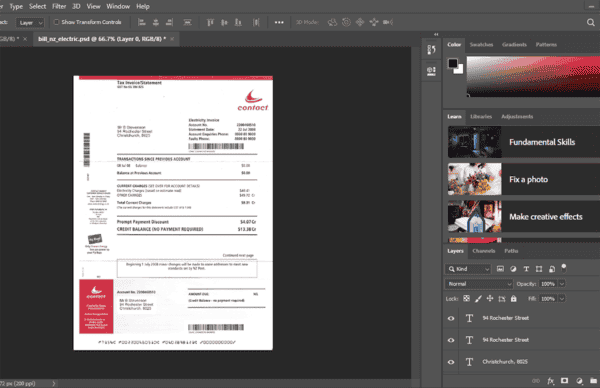Screen dimensions: 600x388
Task: Switch to the Swatches tab
Action: coord(481,44)
